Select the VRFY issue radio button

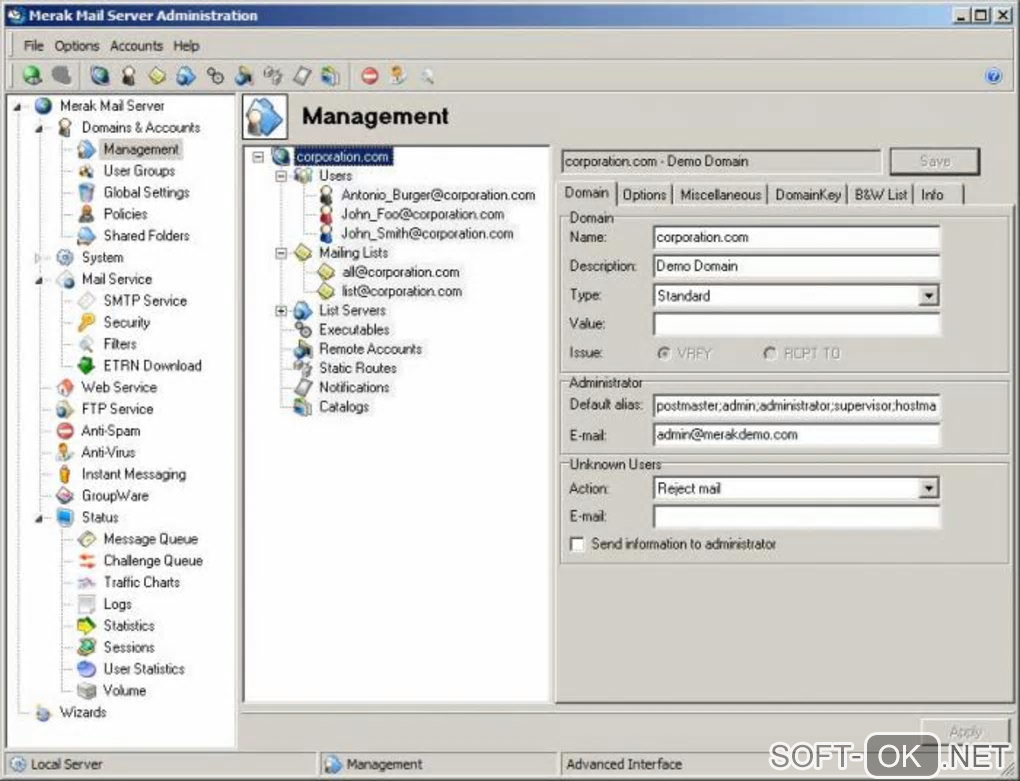(663, 353)
